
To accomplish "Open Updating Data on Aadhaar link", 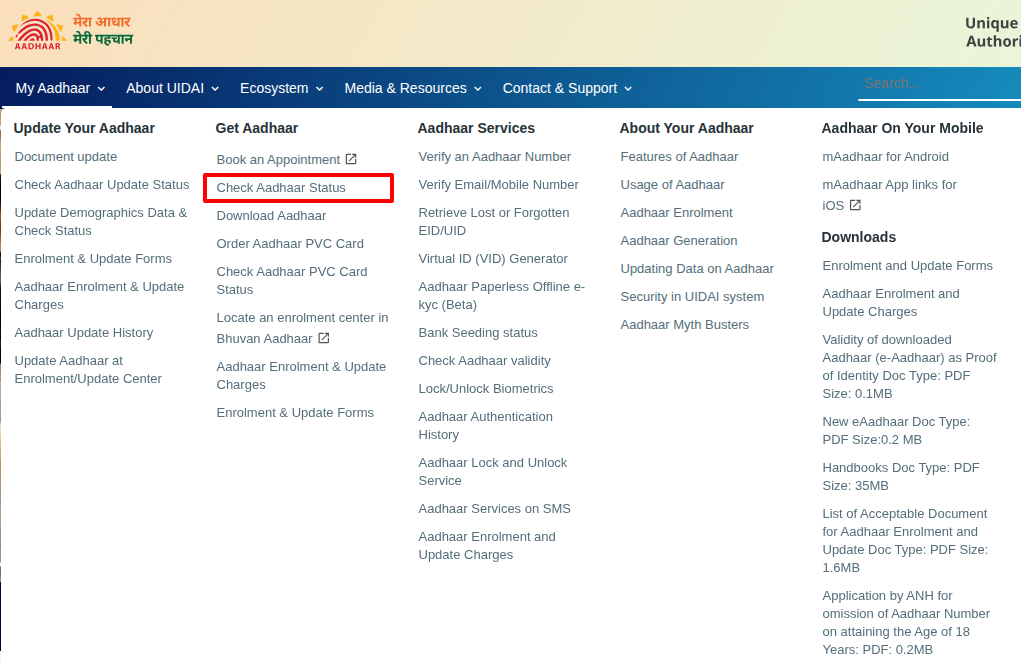I will click(697, 269).
